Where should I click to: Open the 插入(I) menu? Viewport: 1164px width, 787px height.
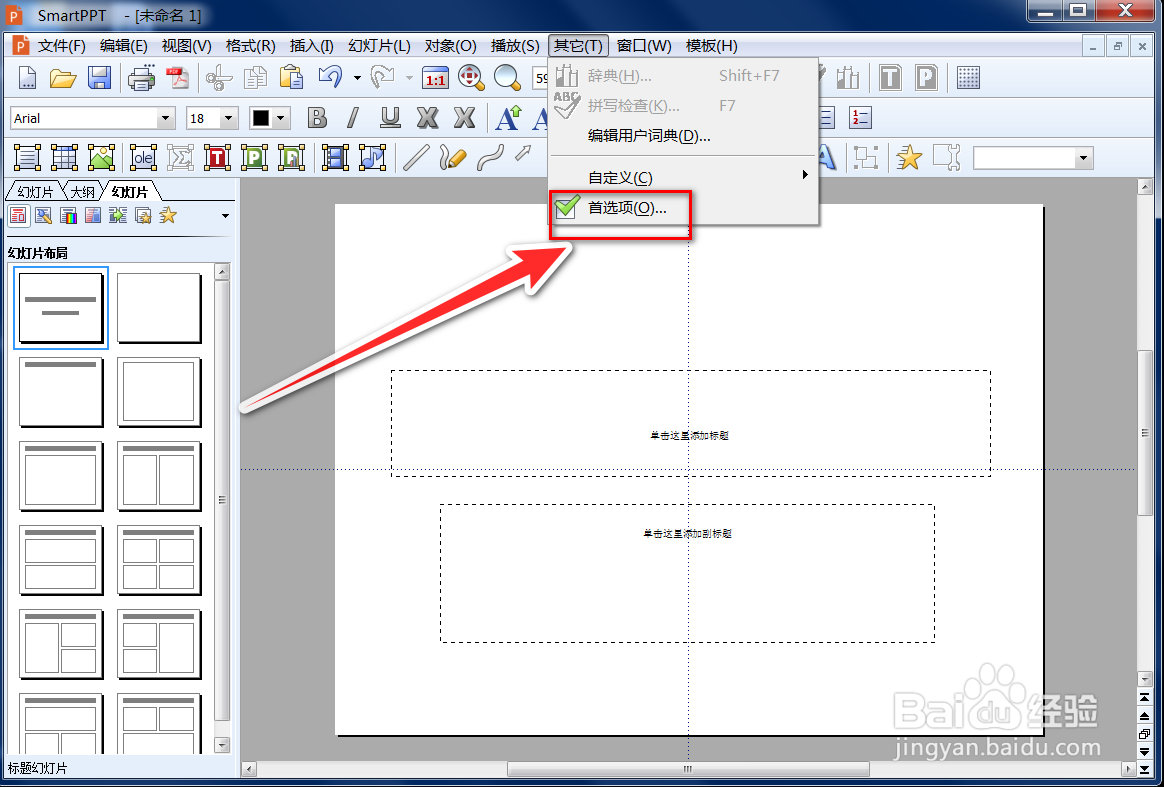point(311,46)
